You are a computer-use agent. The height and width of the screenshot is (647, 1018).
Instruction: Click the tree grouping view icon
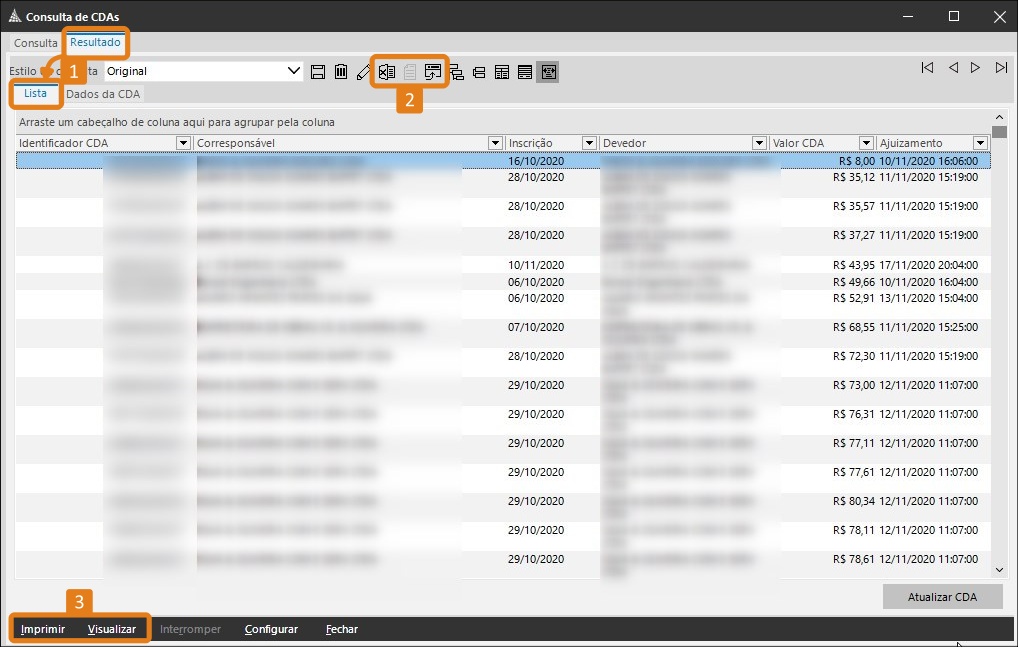[457, 71]
